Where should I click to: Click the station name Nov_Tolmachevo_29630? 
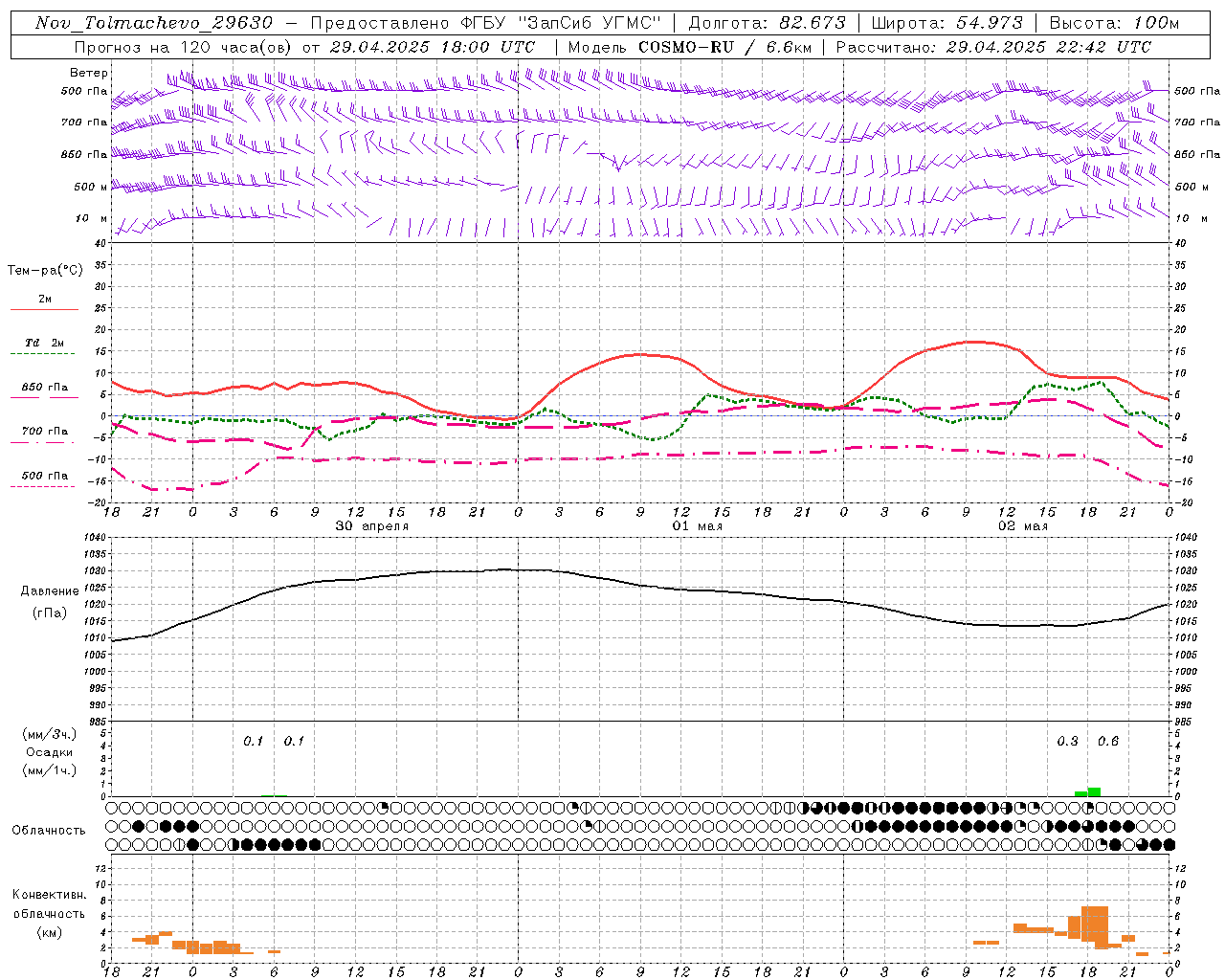pyautogui.click(x=154, y=23)
